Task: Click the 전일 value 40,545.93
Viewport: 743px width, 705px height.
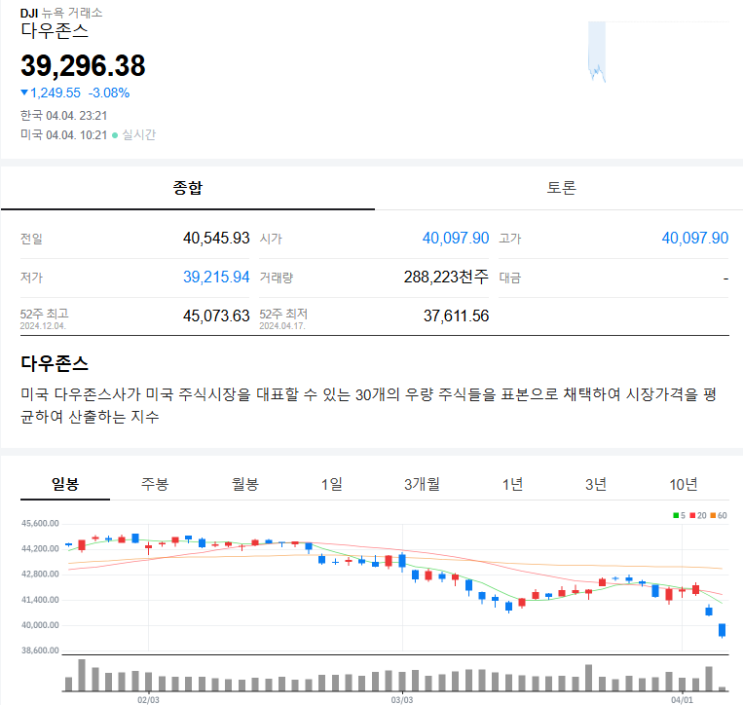Action: pos(216,238)
